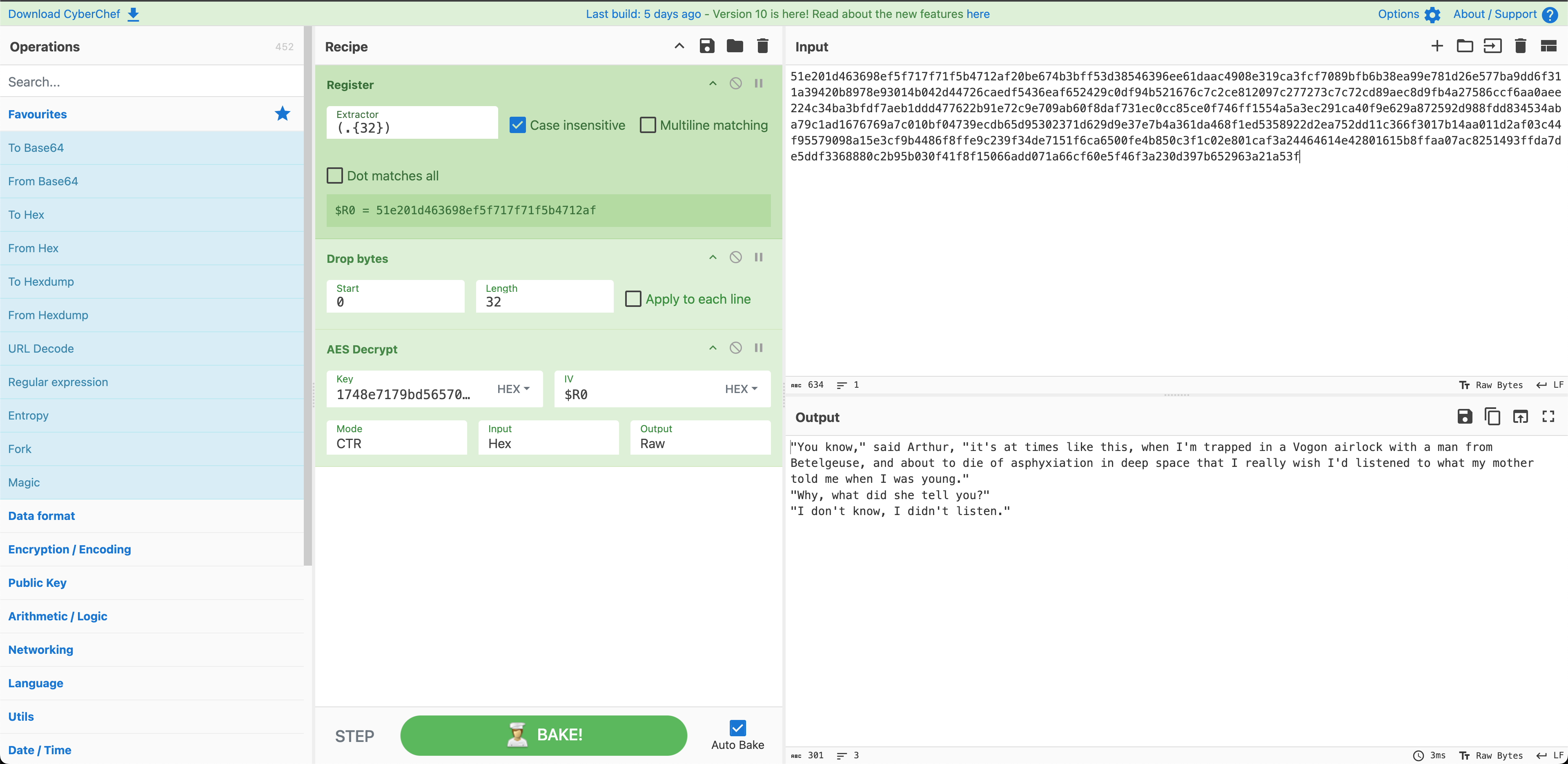Open the Key HEX format dropdown
Viewport: 1568px width, 764px height.
tap(513, 389)
